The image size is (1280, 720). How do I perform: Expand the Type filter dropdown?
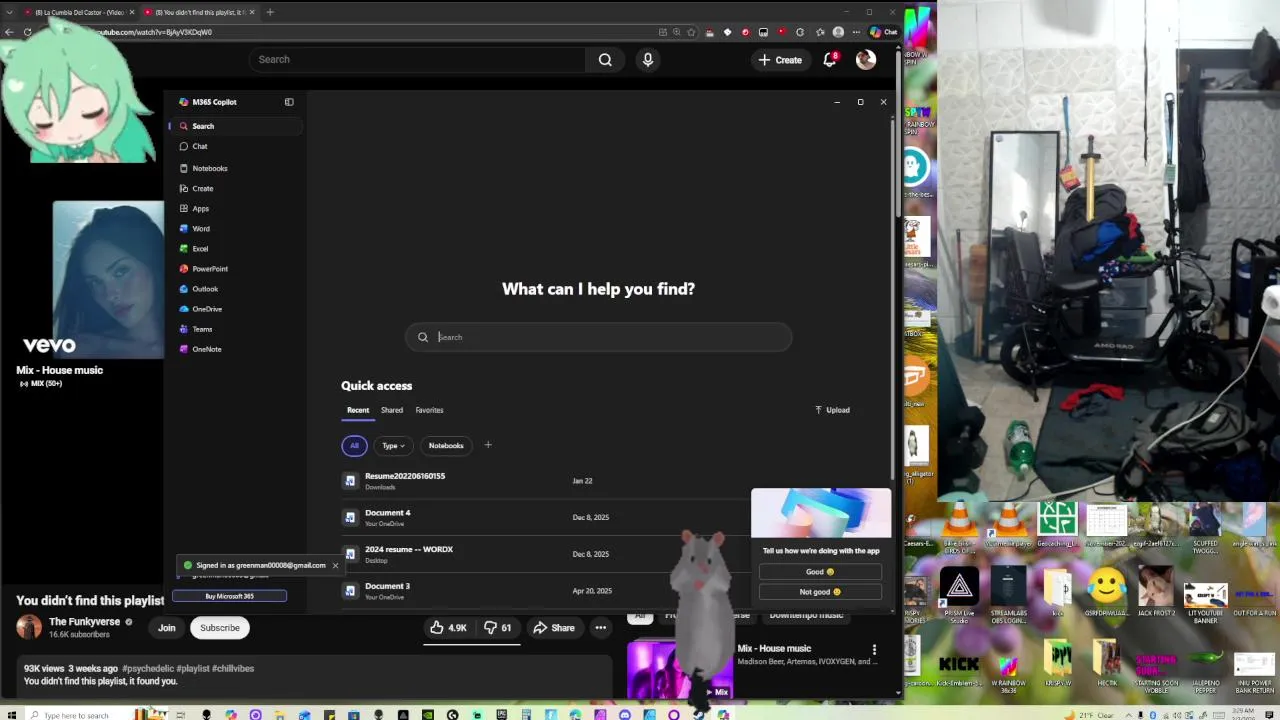pos(393,445)
